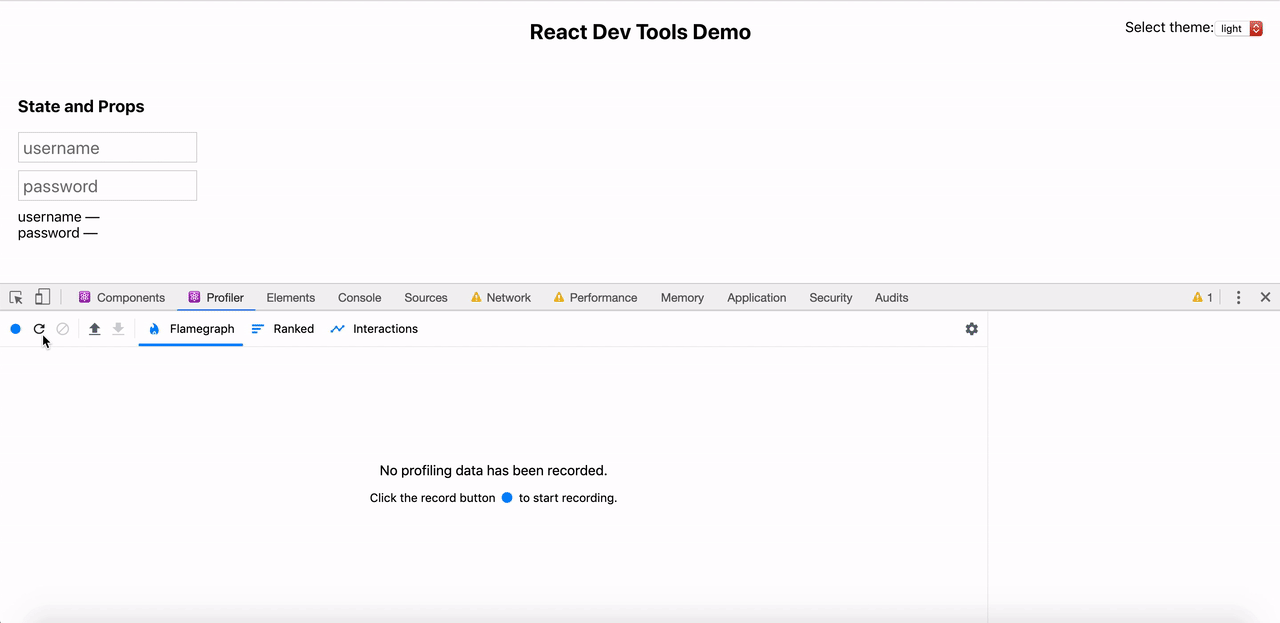This screenshot has height=623, width=1280.
Task: Open the Application tab
Action: click(x=757, y=298)
